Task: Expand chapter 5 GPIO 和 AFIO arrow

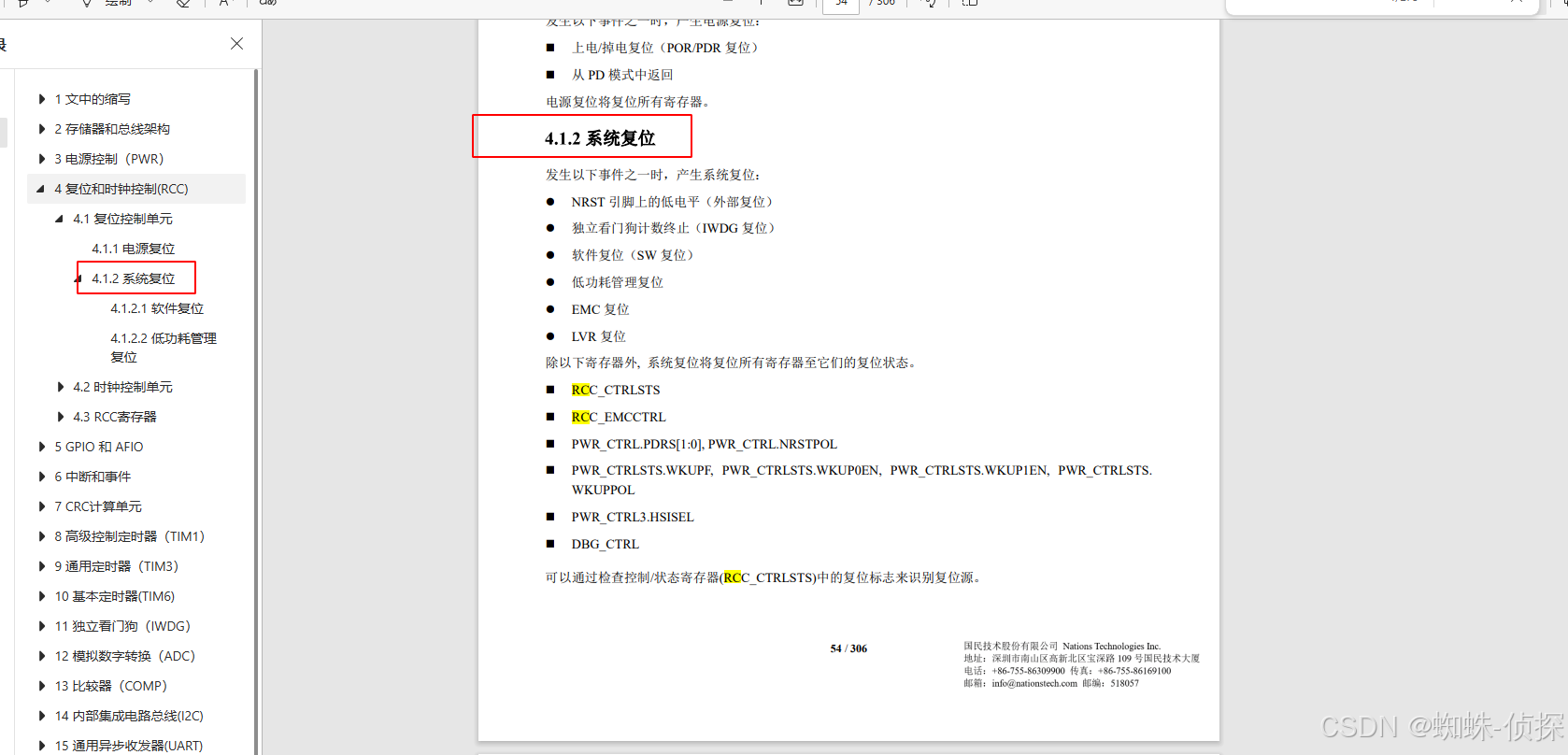Action: click(x=41, y=447)
